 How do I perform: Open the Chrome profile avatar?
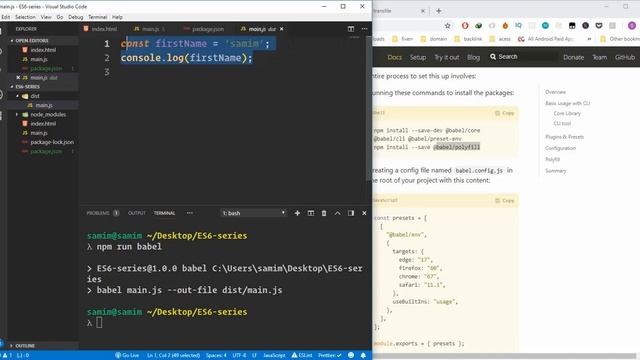[632, 26]
